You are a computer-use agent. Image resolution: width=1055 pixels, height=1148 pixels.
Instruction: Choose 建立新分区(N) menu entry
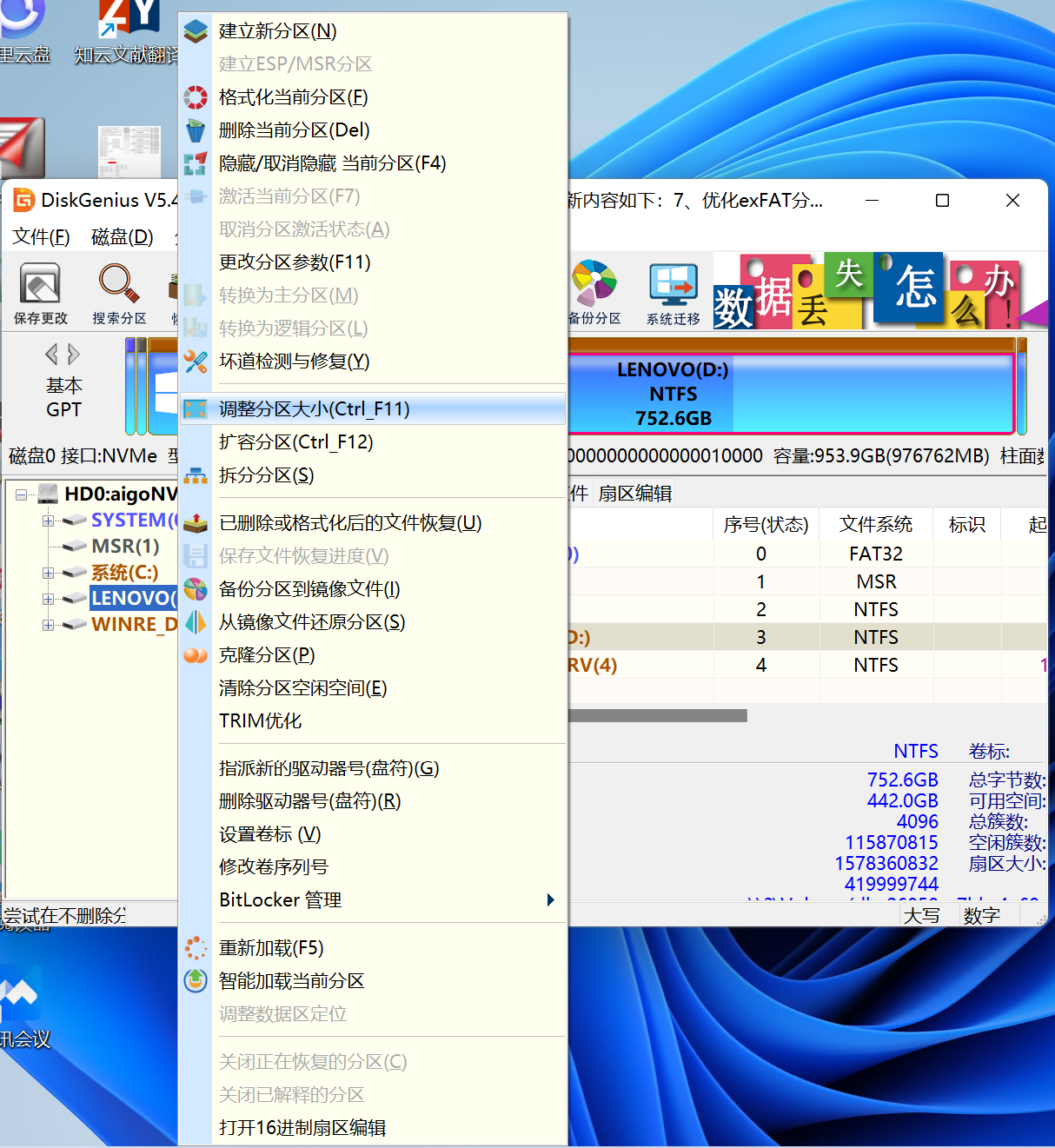click(373, 31)
